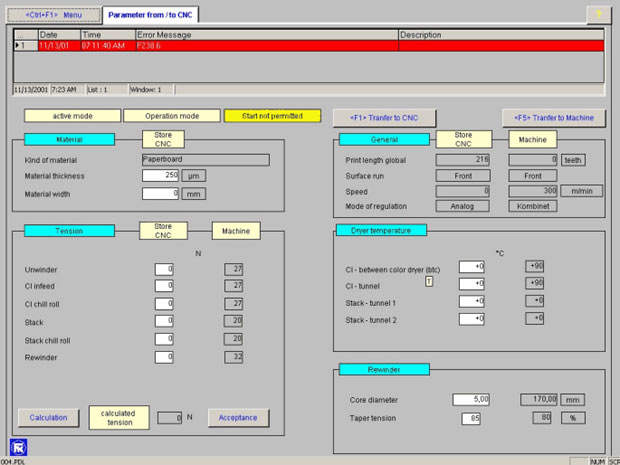This screenshot has width=620, height=465.
Task: Click the active mode indicator
Action: [x=72, y=116]
